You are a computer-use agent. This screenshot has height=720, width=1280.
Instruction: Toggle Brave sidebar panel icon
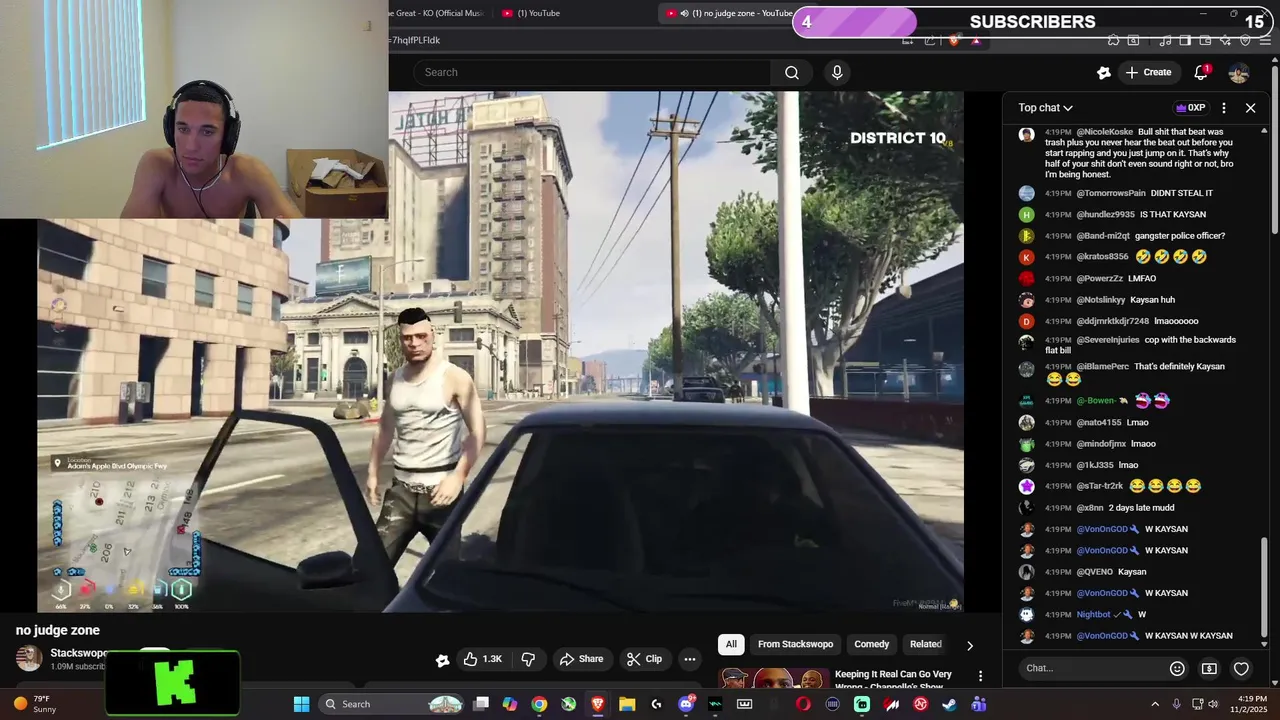1185,41
